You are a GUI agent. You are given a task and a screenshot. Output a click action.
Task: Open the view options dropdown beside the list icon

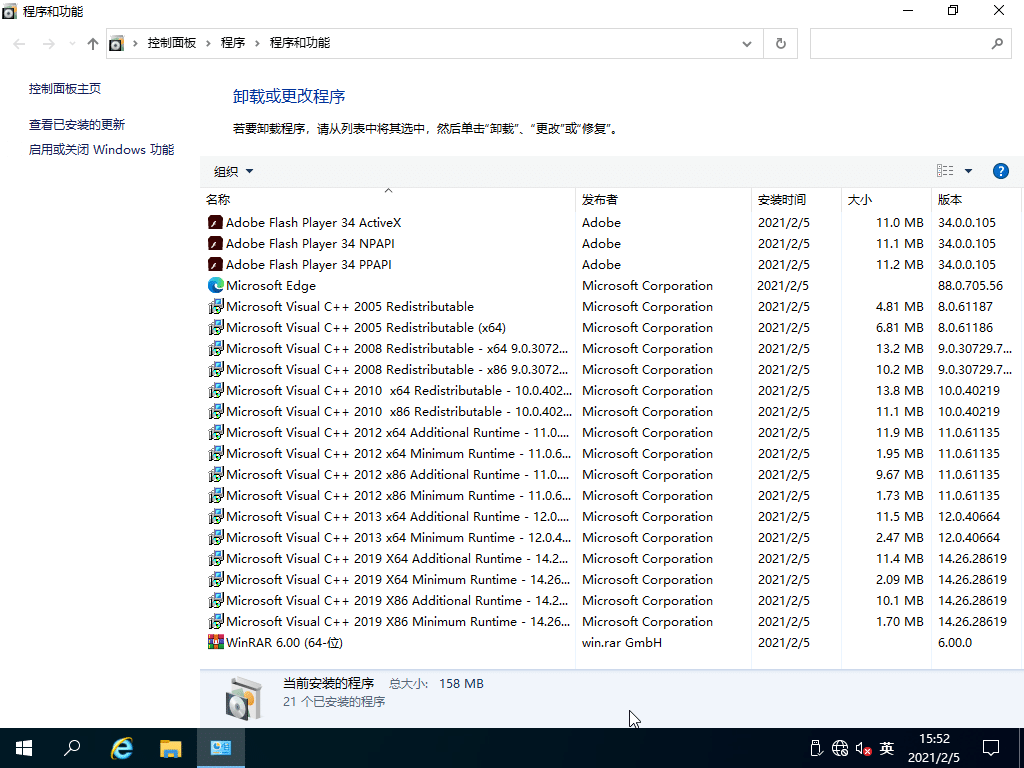pos(966,170)
